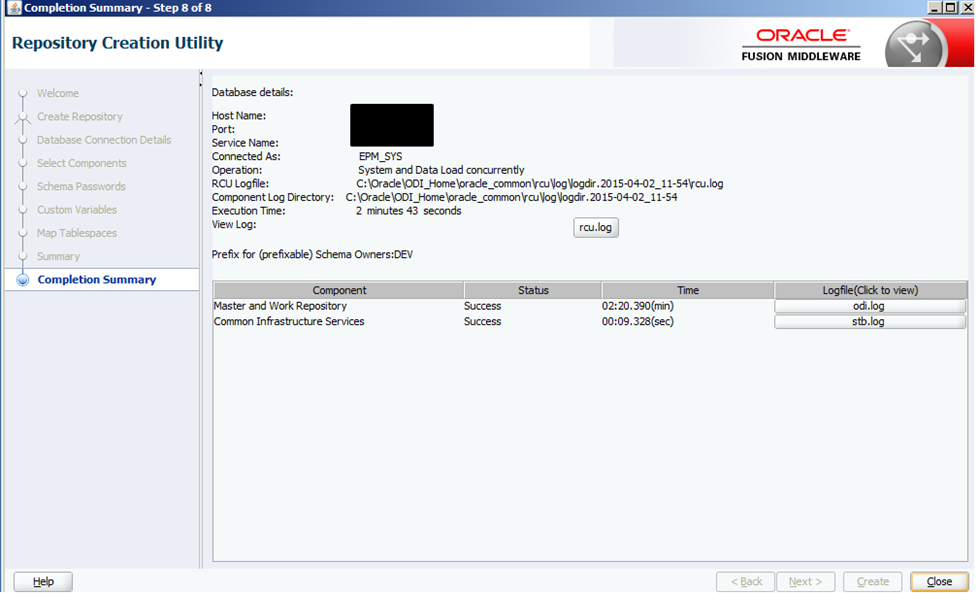
Task: Select the Map Tablespaces step
Action: (x=77, y=233)
